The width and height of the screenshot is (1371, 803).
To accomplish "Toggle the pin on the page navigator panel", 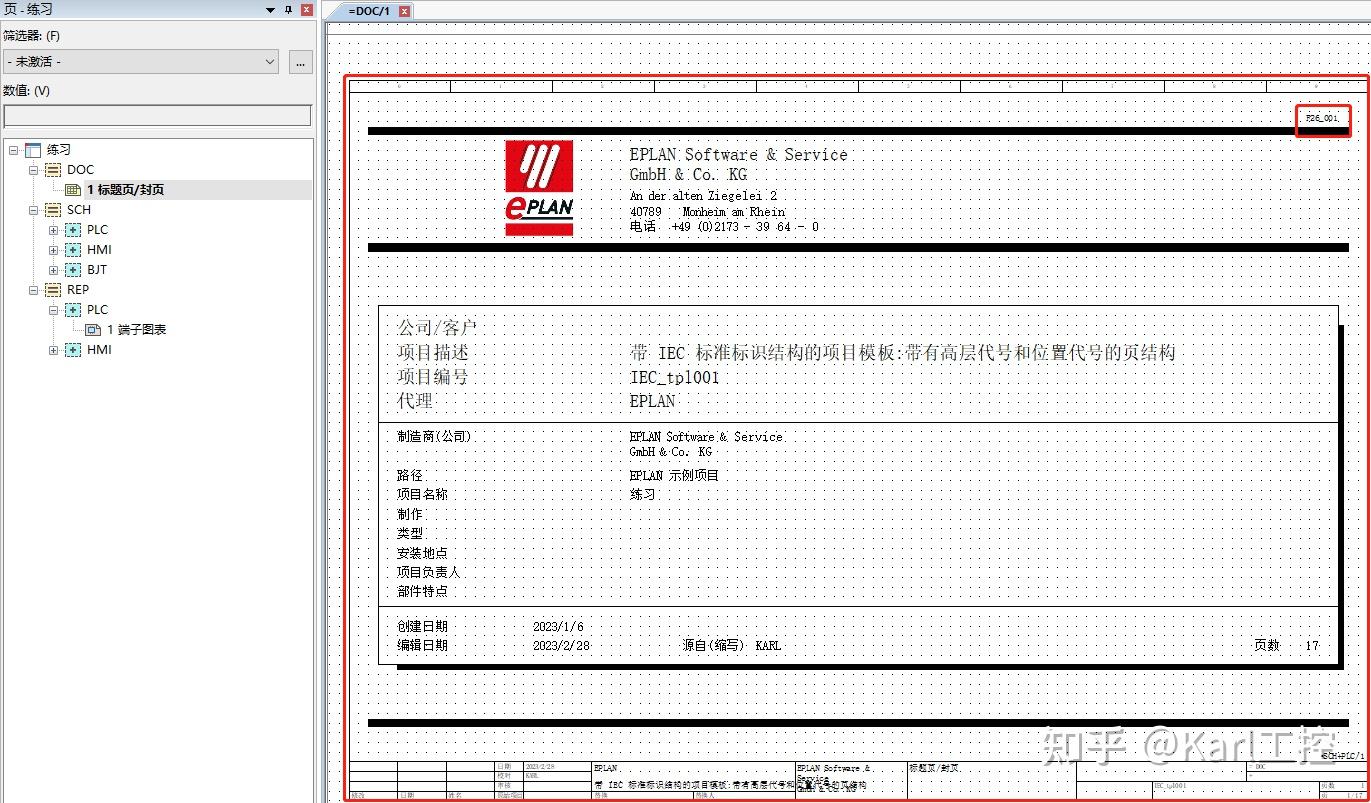I will [288, 9].
